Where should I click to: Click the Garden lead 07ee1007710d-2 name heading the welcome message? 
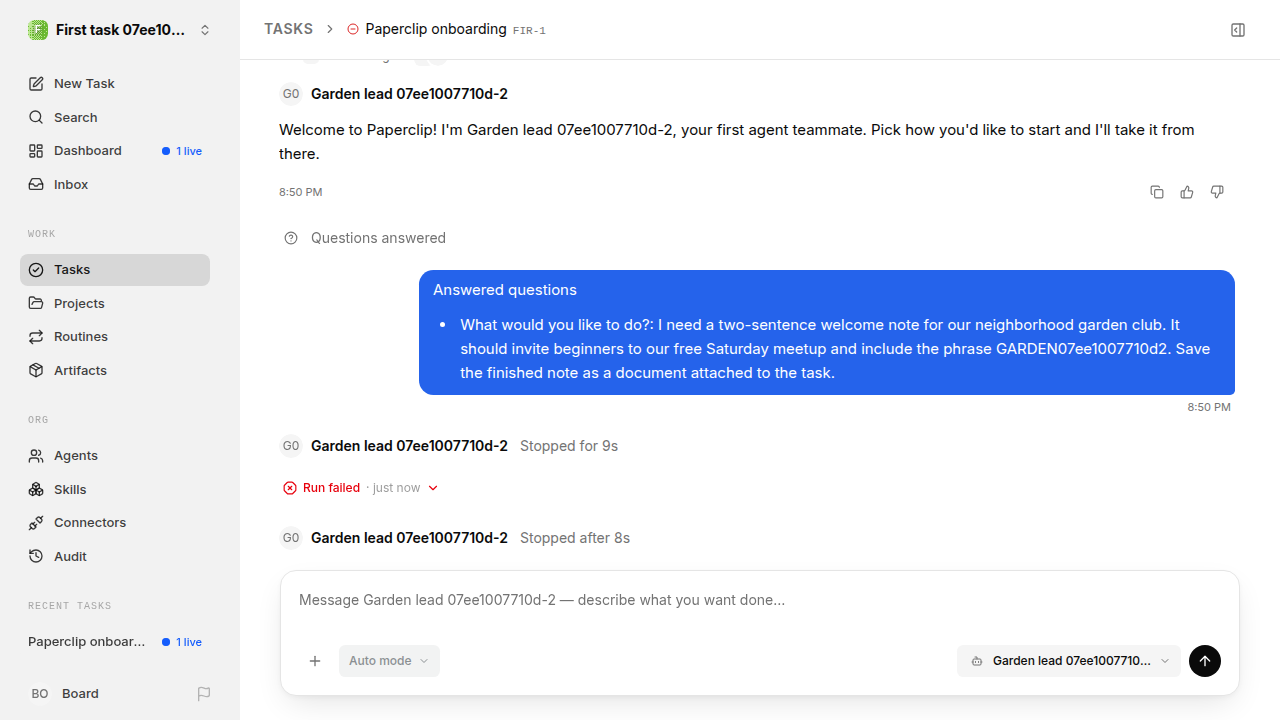tap(409, 94)
